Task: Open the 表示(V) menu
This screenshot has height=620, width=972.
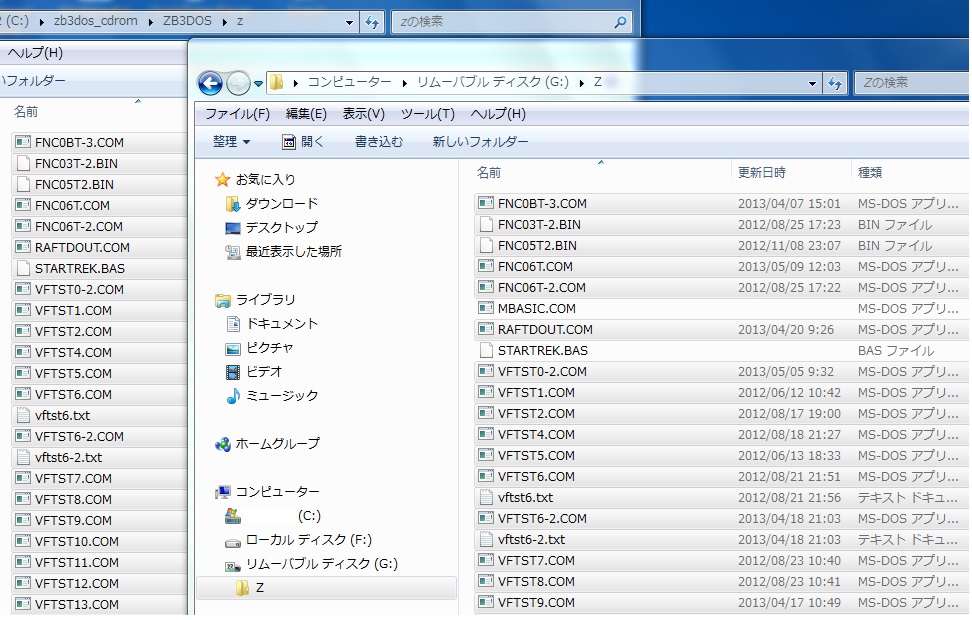Action: (363, 114)
